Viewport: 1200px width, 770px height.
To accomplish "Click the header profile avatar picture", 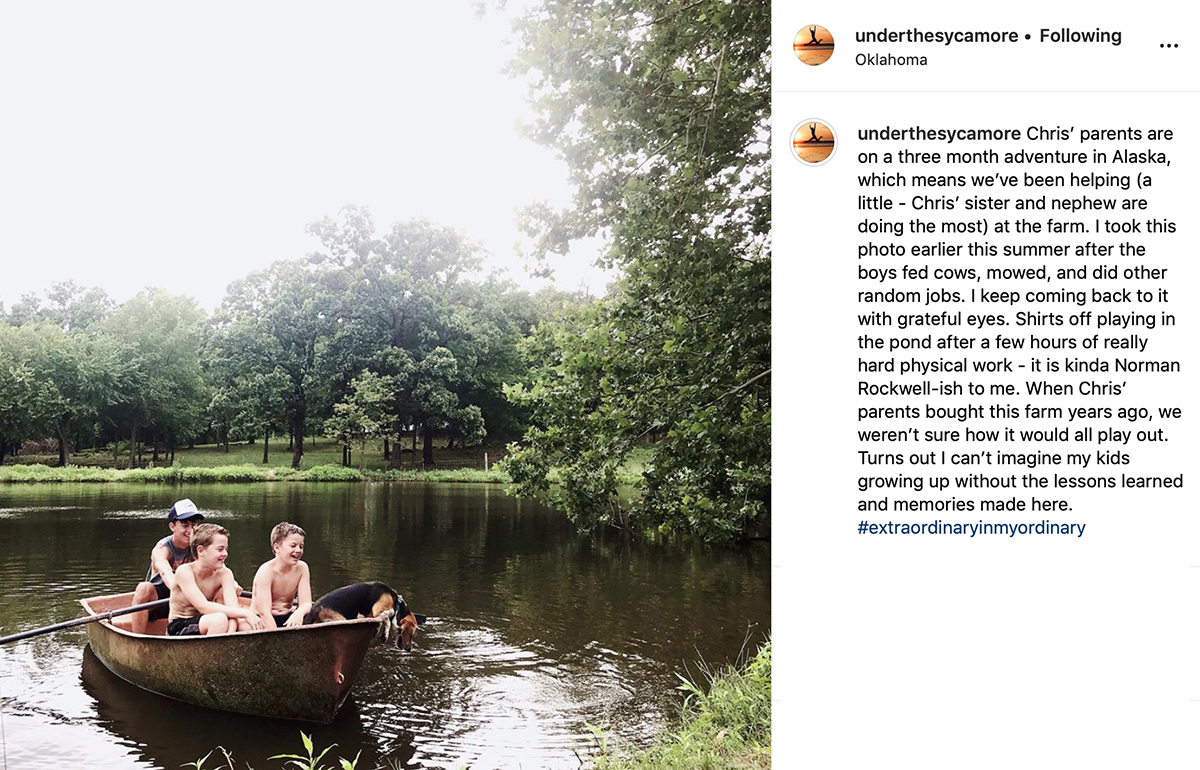I will (x=813, y=46).
